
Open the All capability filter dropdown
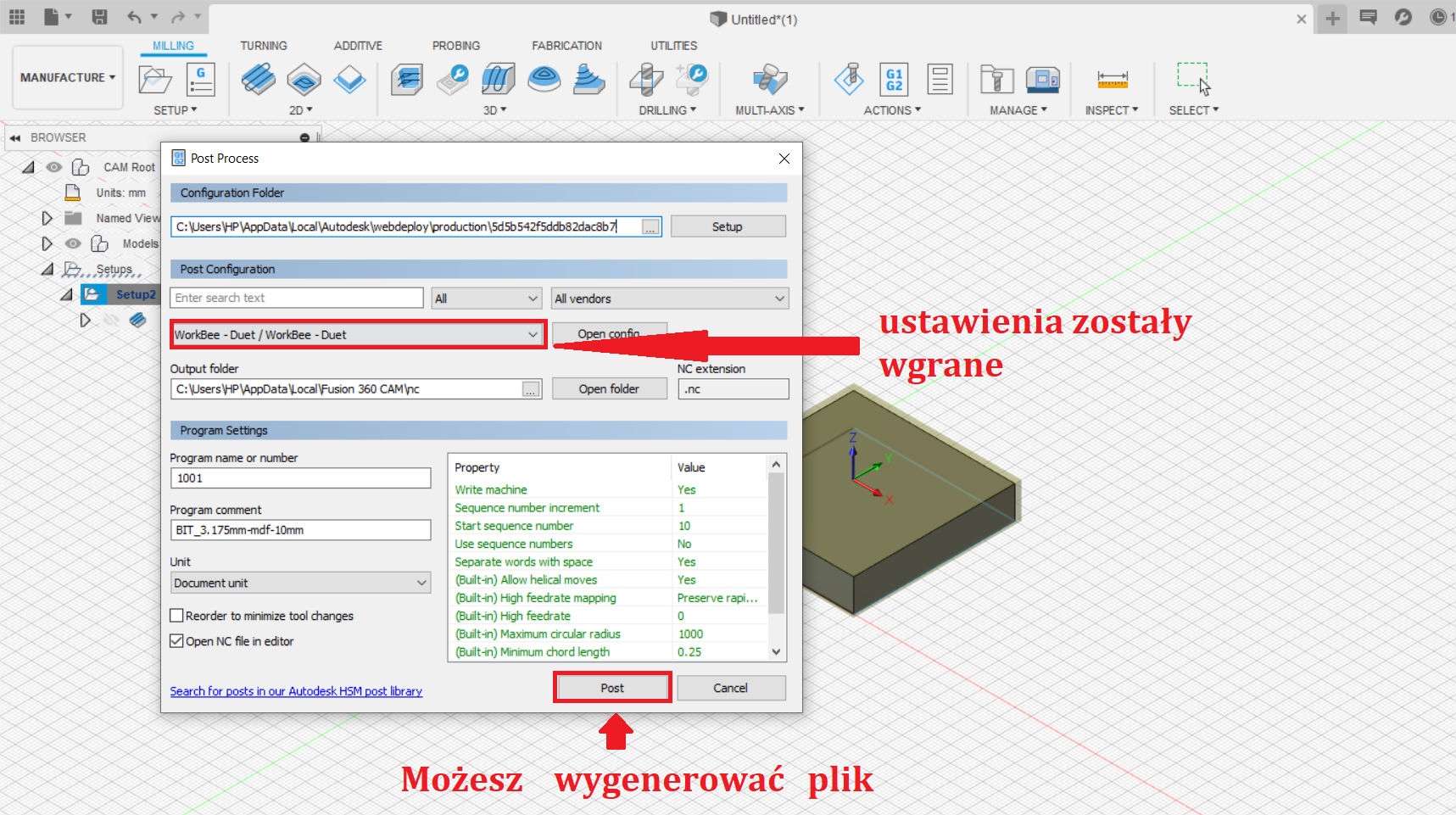coord(486,299)
